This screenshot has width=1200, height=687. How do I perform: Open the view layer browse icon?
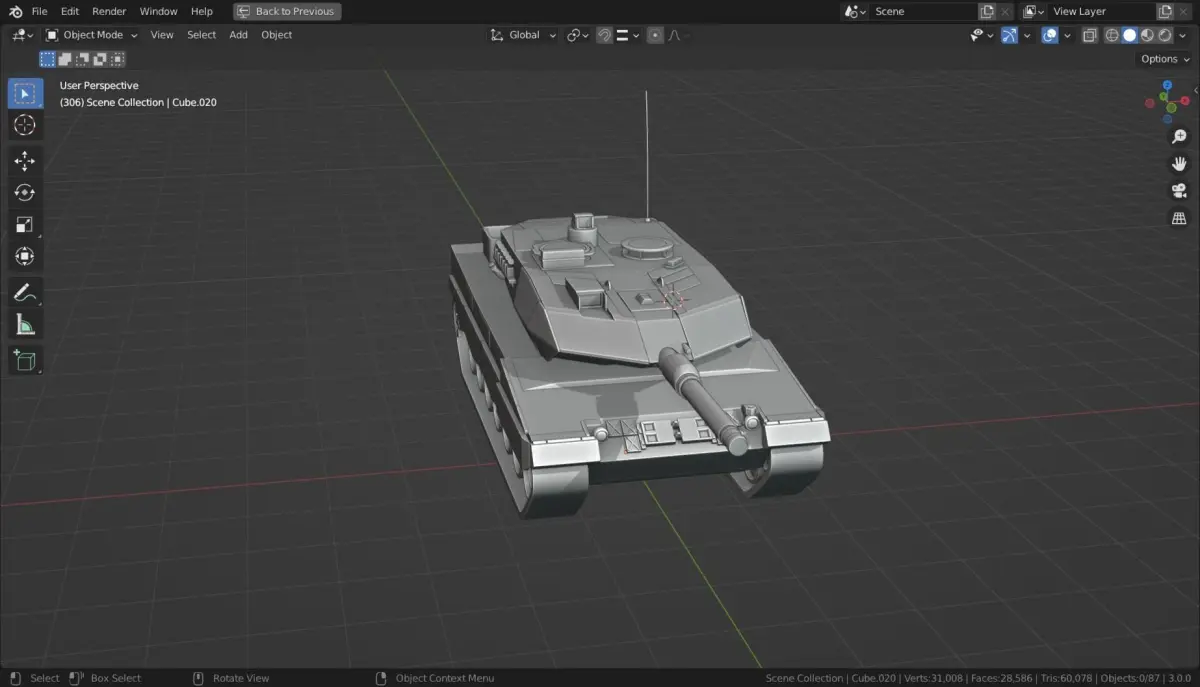click(x=1033, y=11)
